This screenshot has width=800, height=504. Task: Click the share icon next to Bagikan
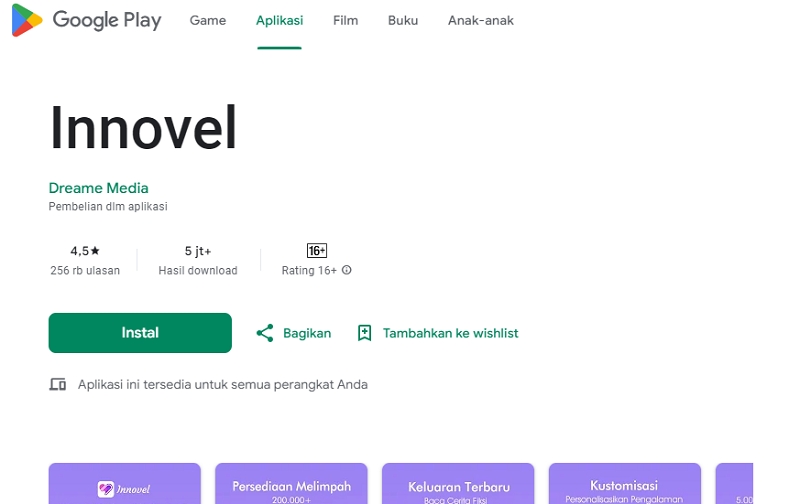point(265,333)
